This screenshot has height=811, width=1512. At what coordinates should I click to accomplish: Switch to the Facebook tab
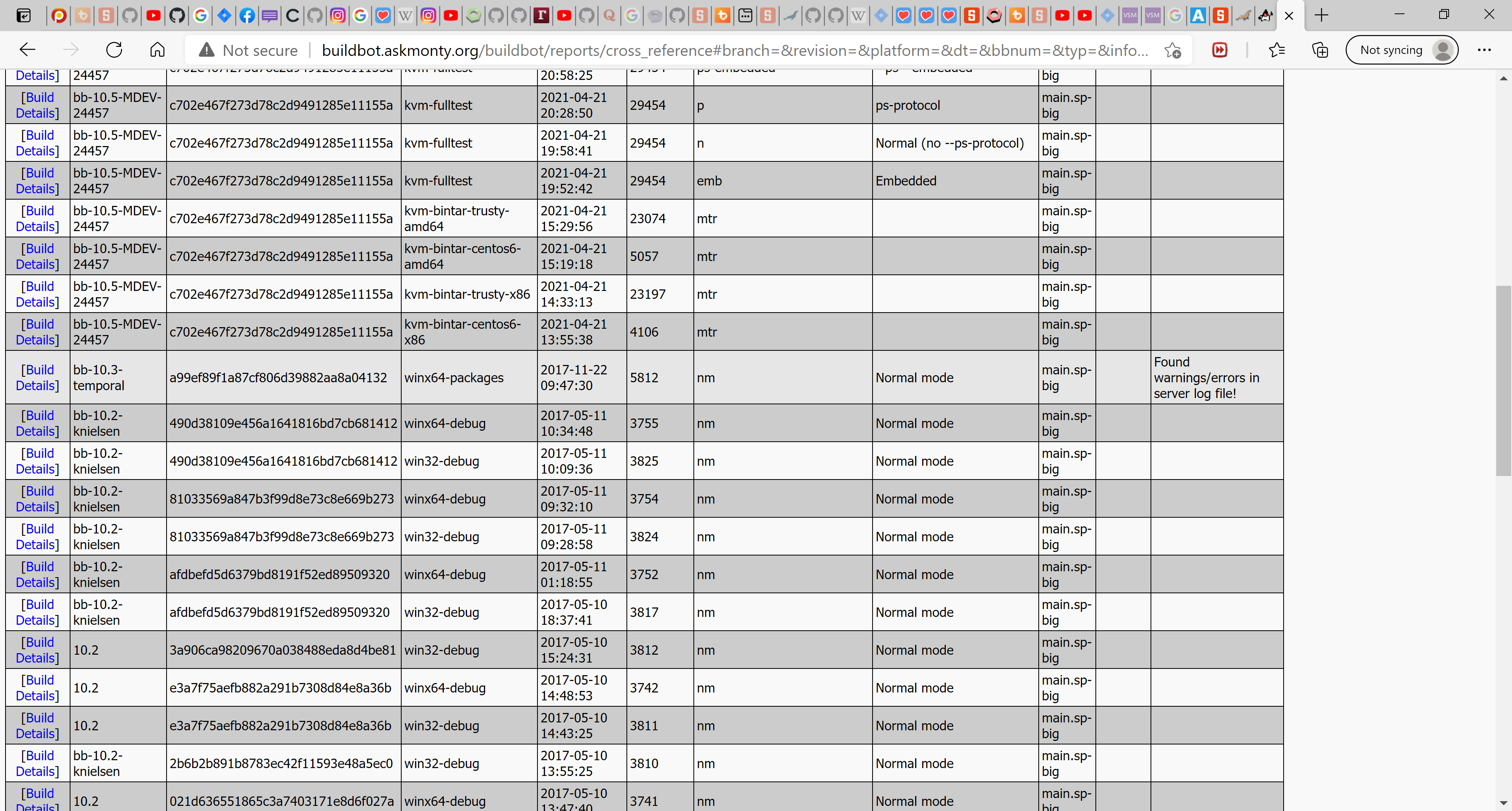pyautogui.click(x=247, y=15)
